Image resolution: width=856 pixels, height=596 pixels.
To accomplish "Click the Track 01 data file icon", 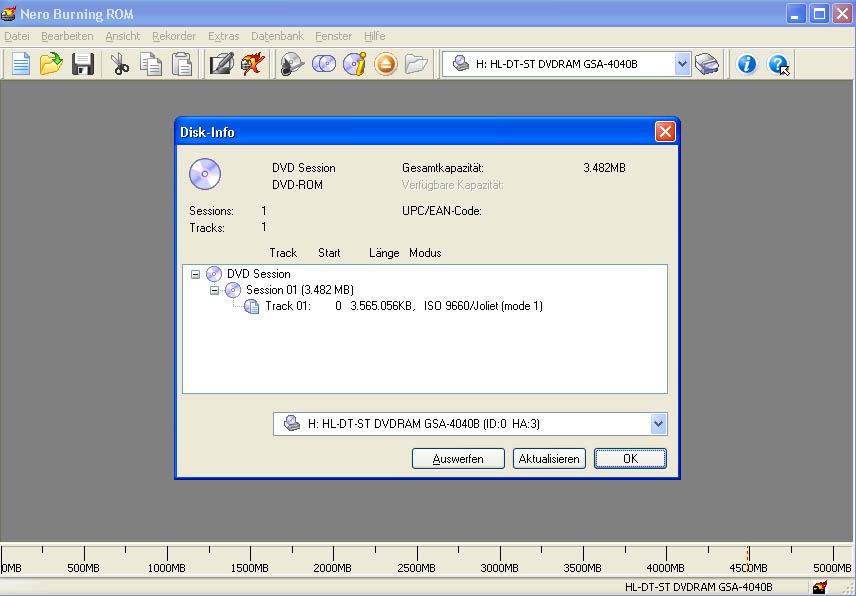I will coord(252,306).
